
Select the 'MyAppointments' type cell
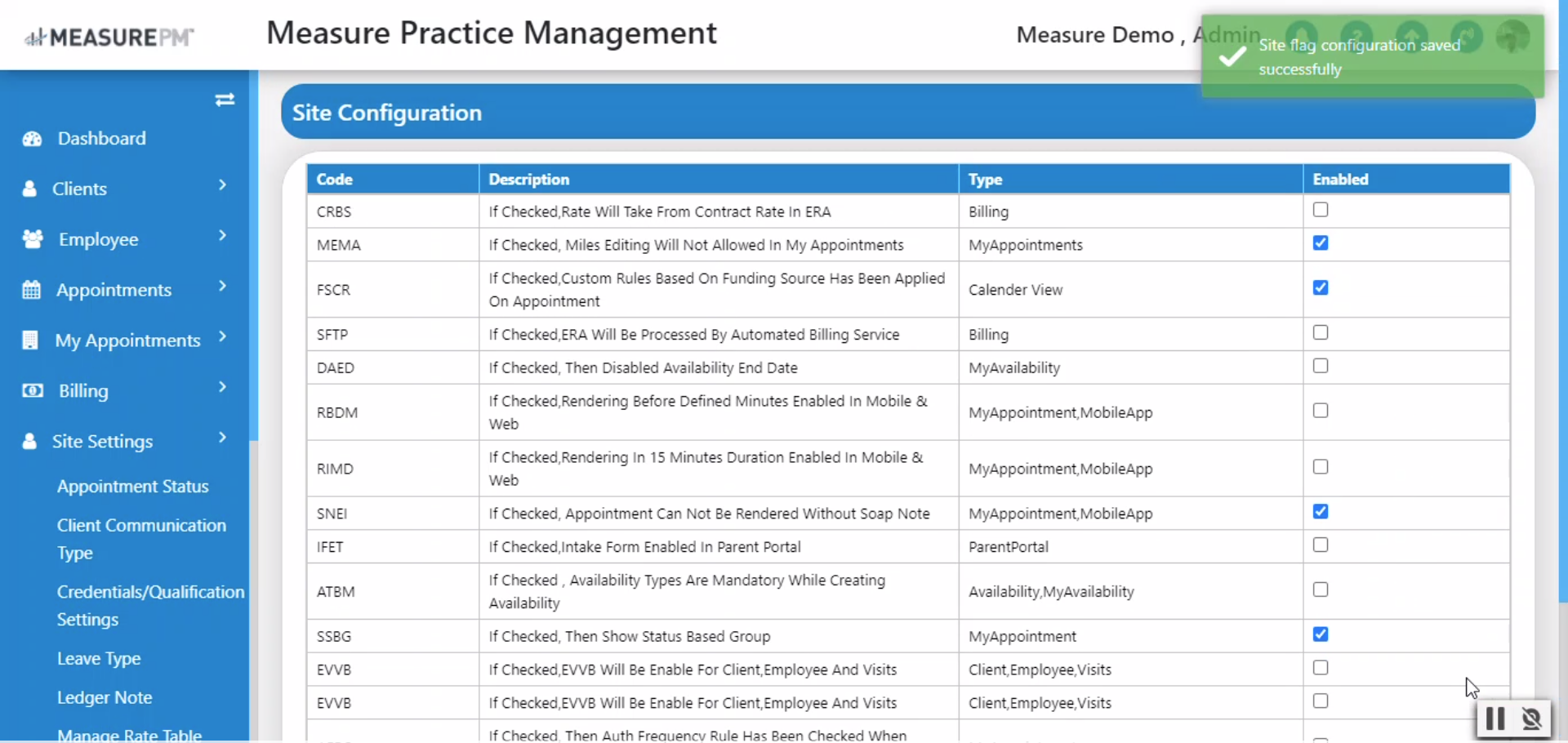(x=1131, y=245)
